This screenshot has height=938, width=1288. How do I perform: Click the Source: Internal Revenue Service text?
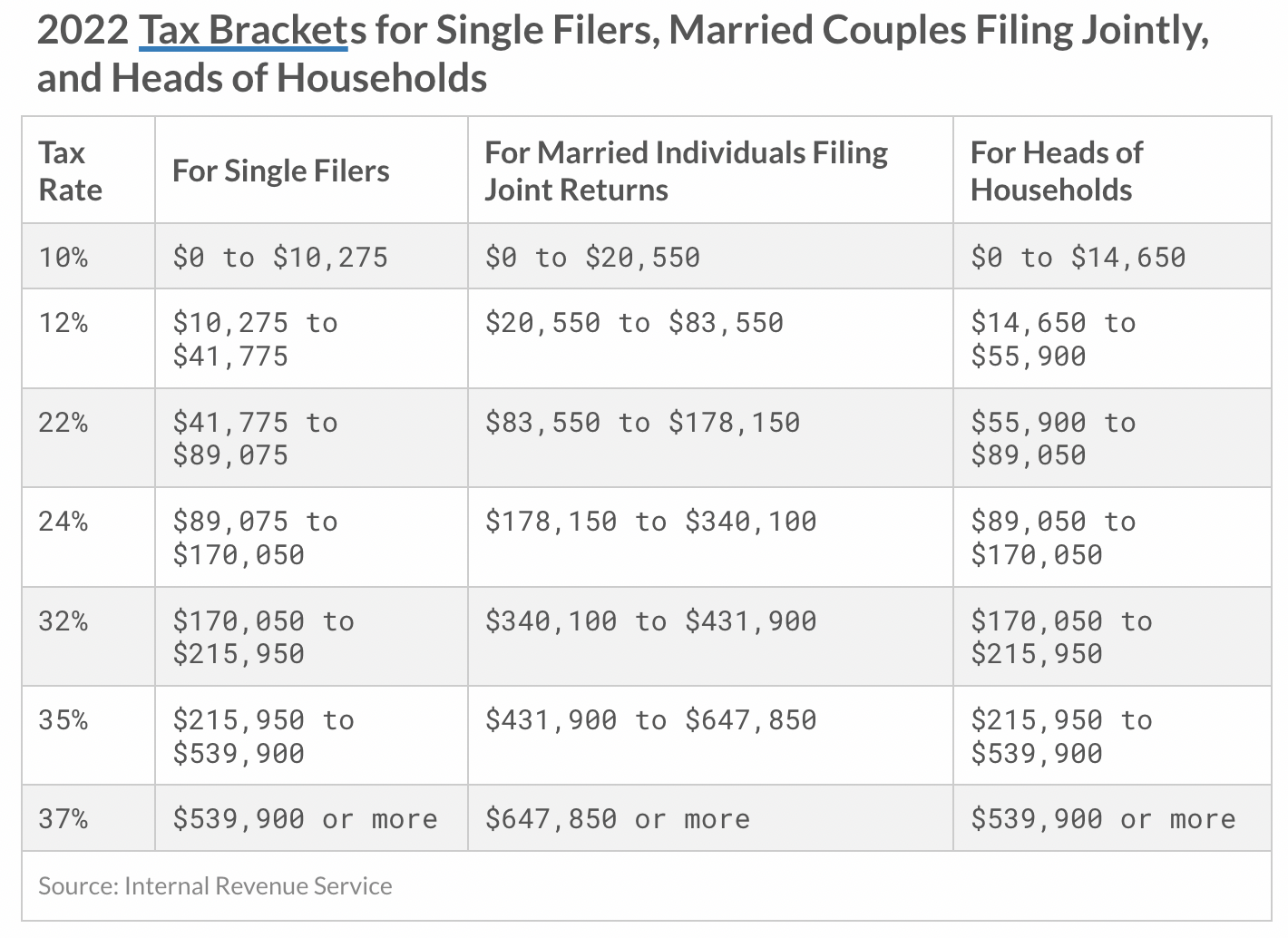[x=215, y=886]
